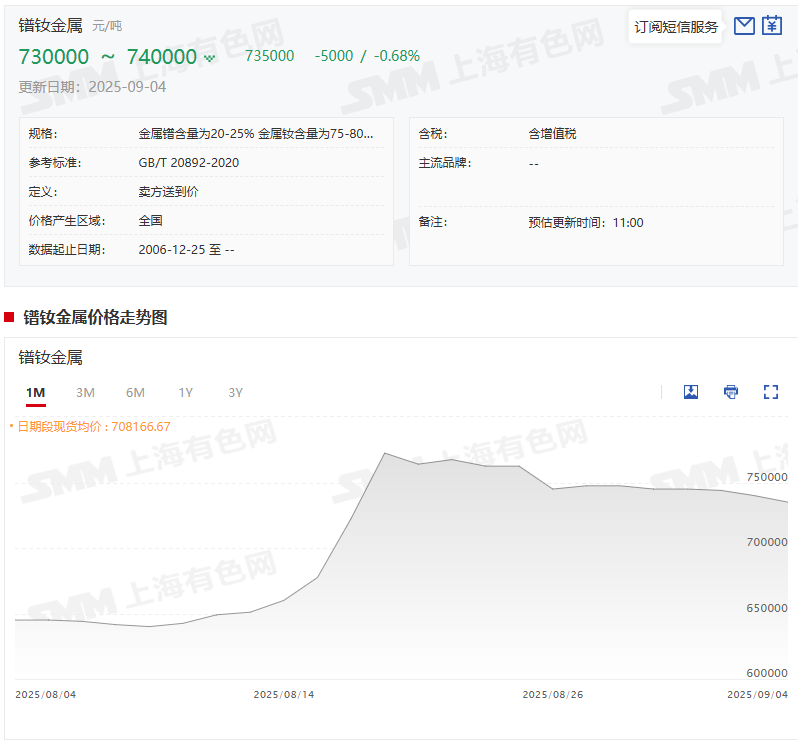Toggle the 日期段现货均价 legend label
798x744 pixels.
pos(94,427)
